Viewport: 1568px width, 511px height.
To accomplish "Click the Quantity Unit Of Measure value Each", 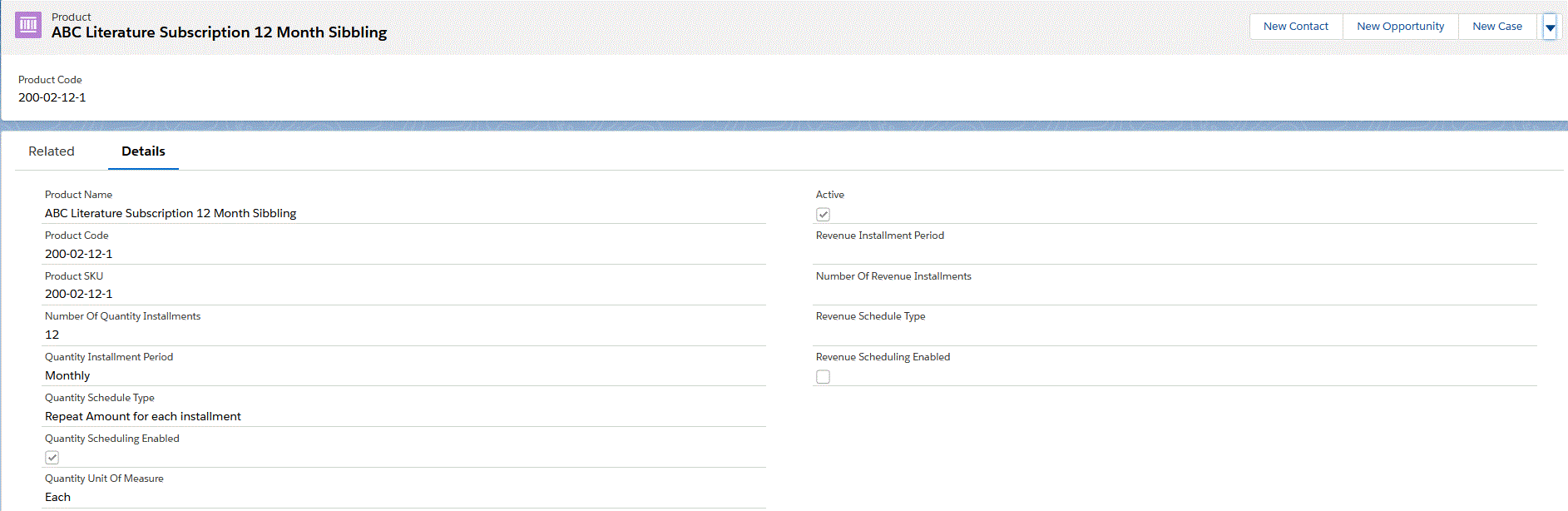I will (57, 498).
